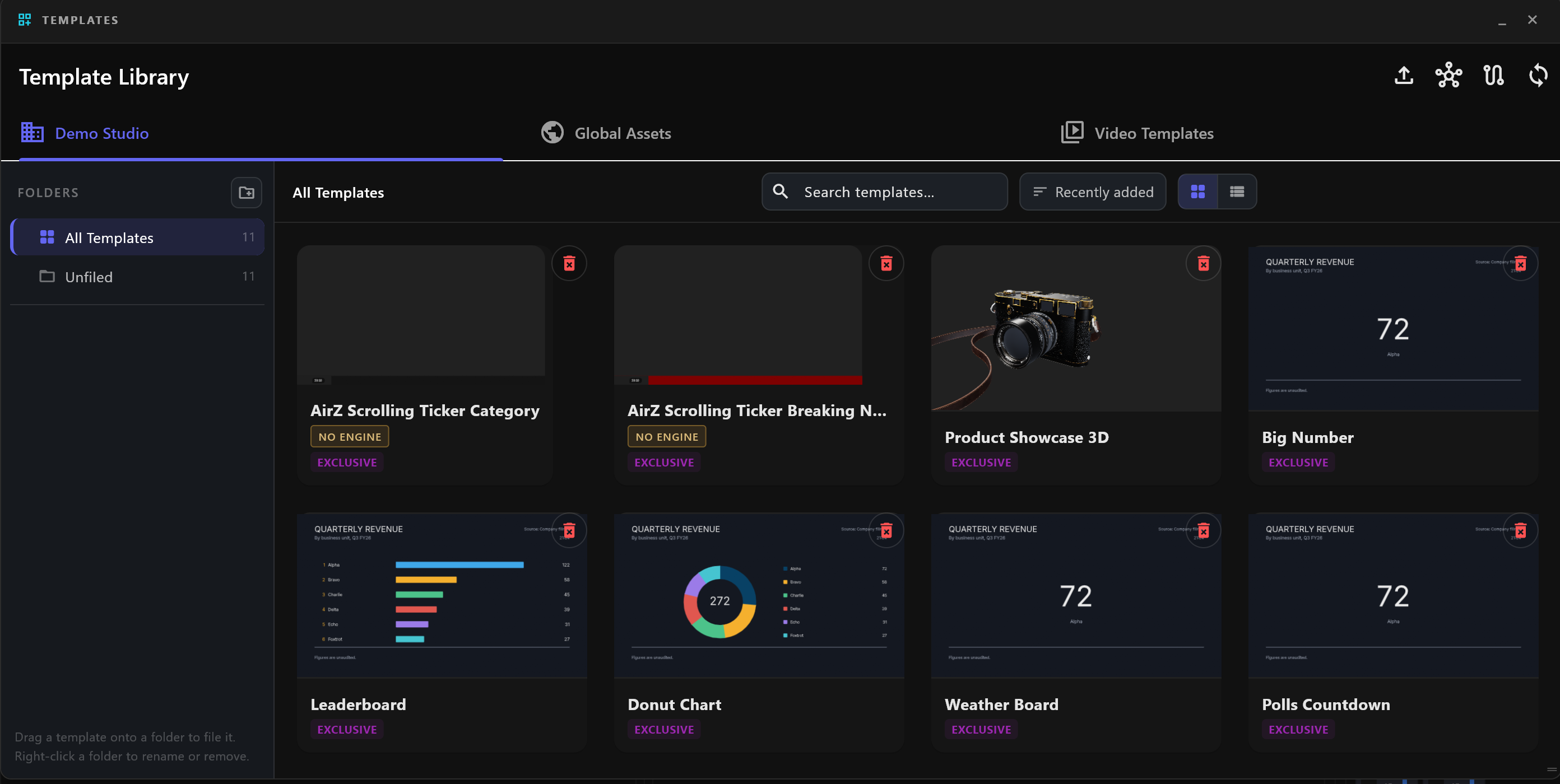Delete AirZ Scrolling Ticker Breaking News template
The image size is (1560, 784).
pyautogui.click(x=886, y=263)
